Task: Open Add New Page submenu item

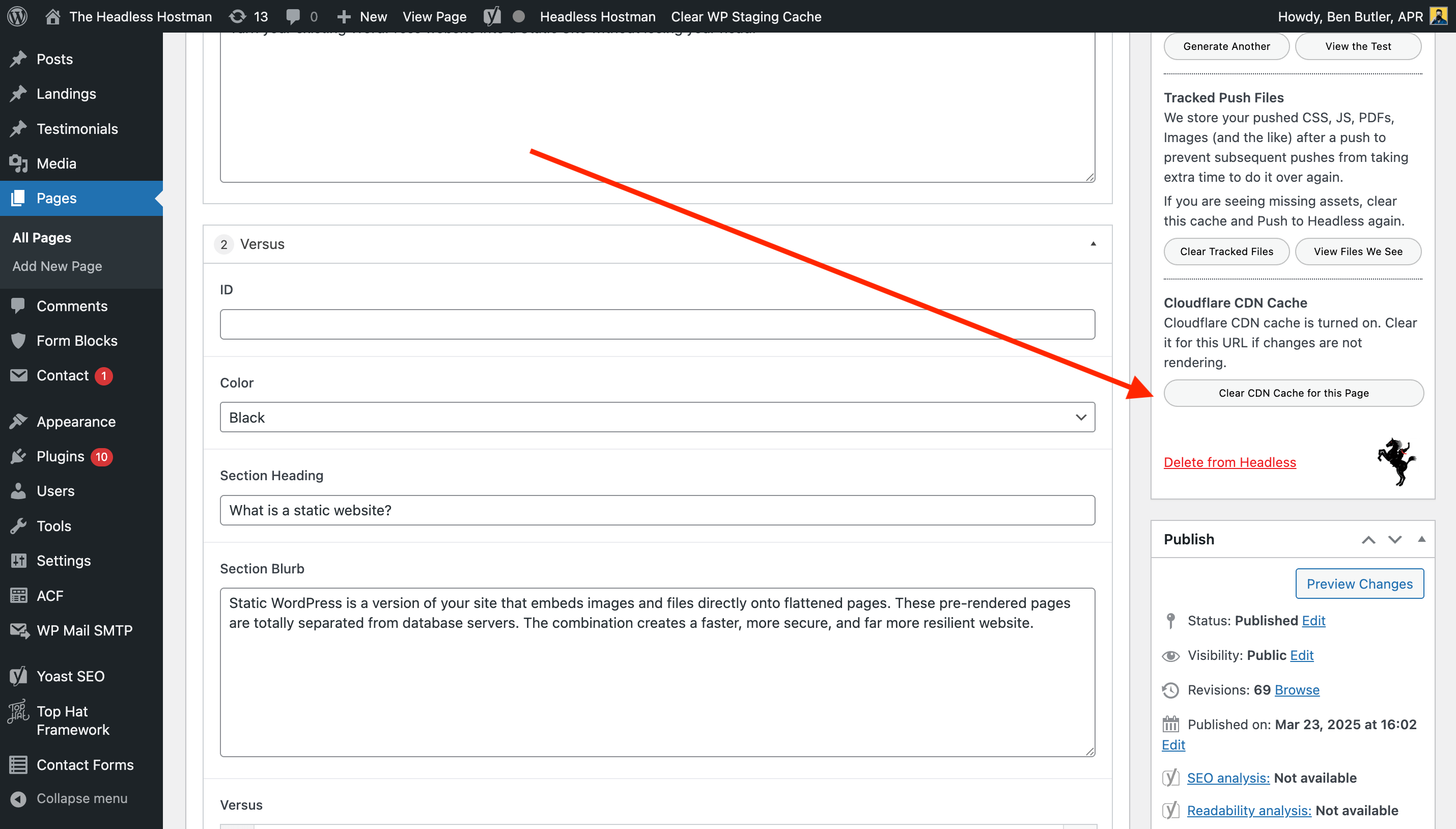Action: 57,266
